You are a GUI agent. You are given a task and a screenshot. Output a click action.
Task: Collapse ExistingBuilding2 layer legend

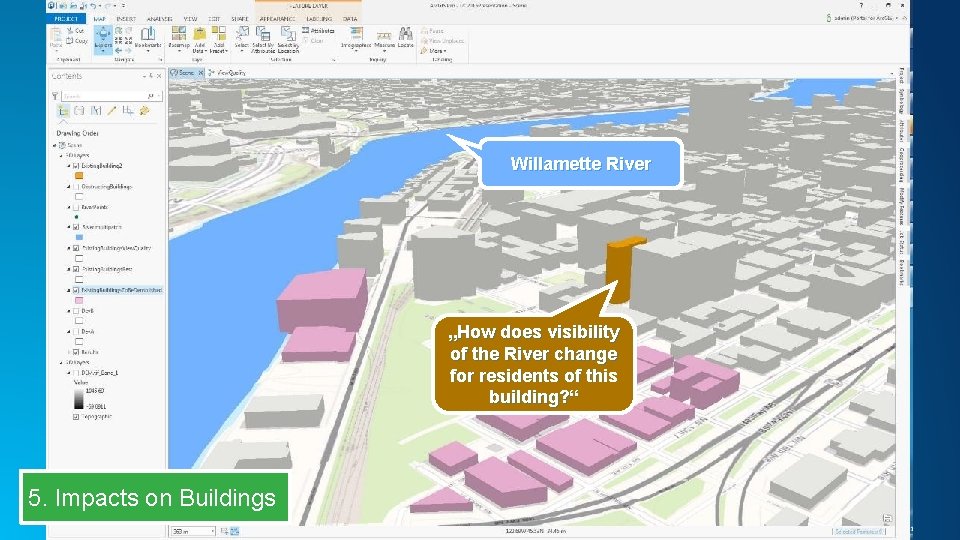pos(69,166)
